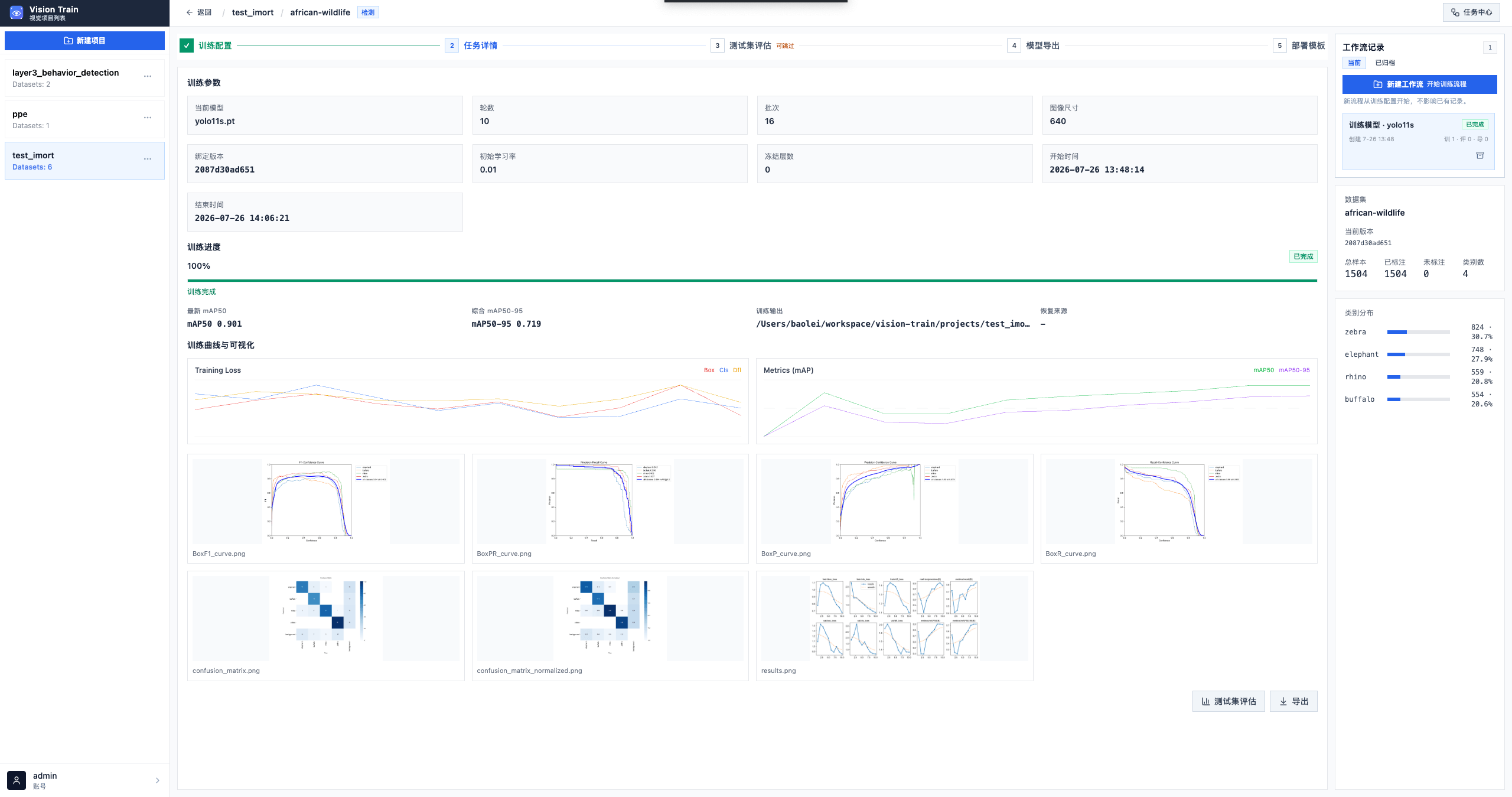Open 测试集评估 button at bottom
Viewport: 1512px width, 797px height.
coord(1228,701)
